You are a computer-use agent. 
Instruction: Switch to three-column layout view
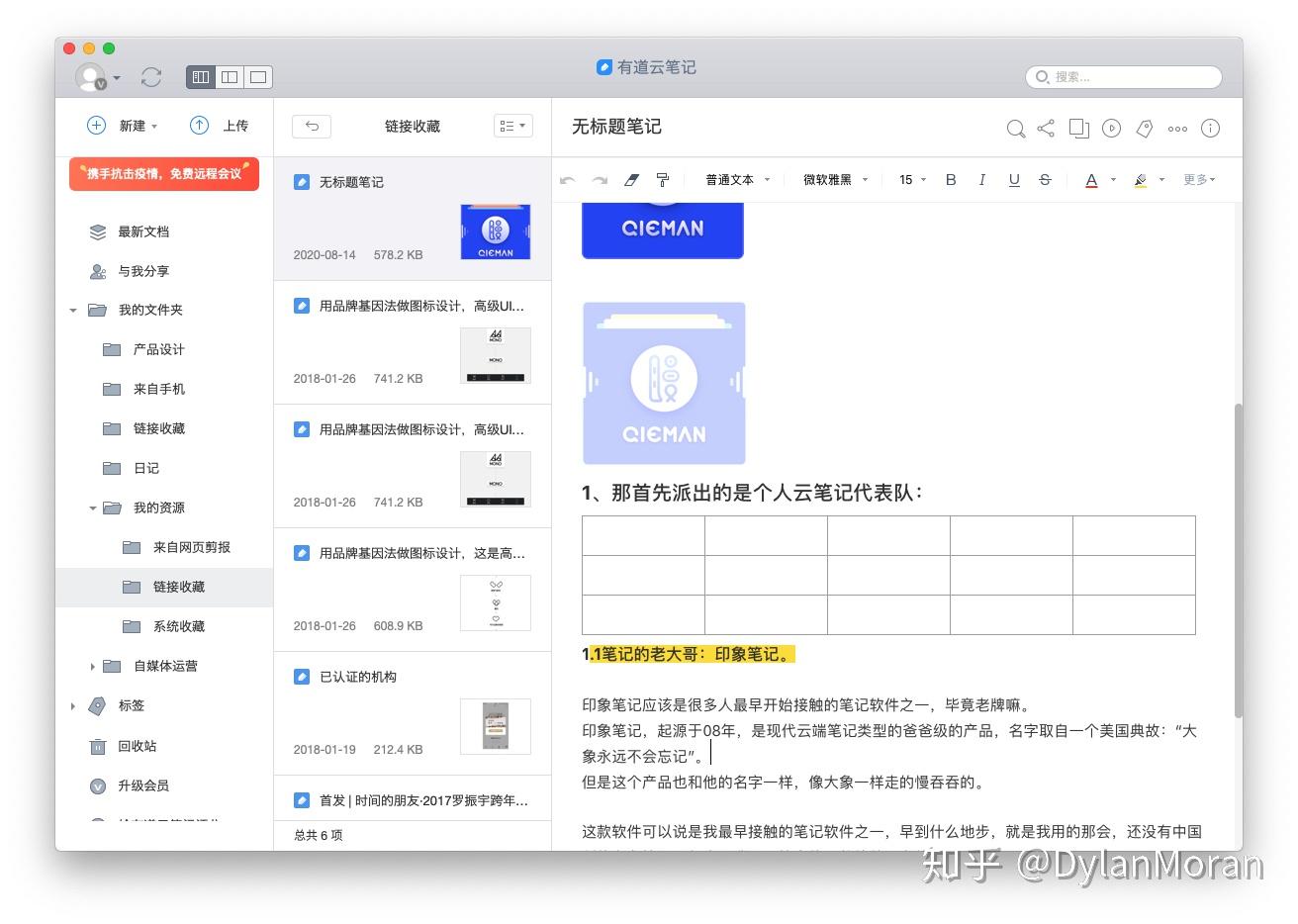(x=201, y=77)
